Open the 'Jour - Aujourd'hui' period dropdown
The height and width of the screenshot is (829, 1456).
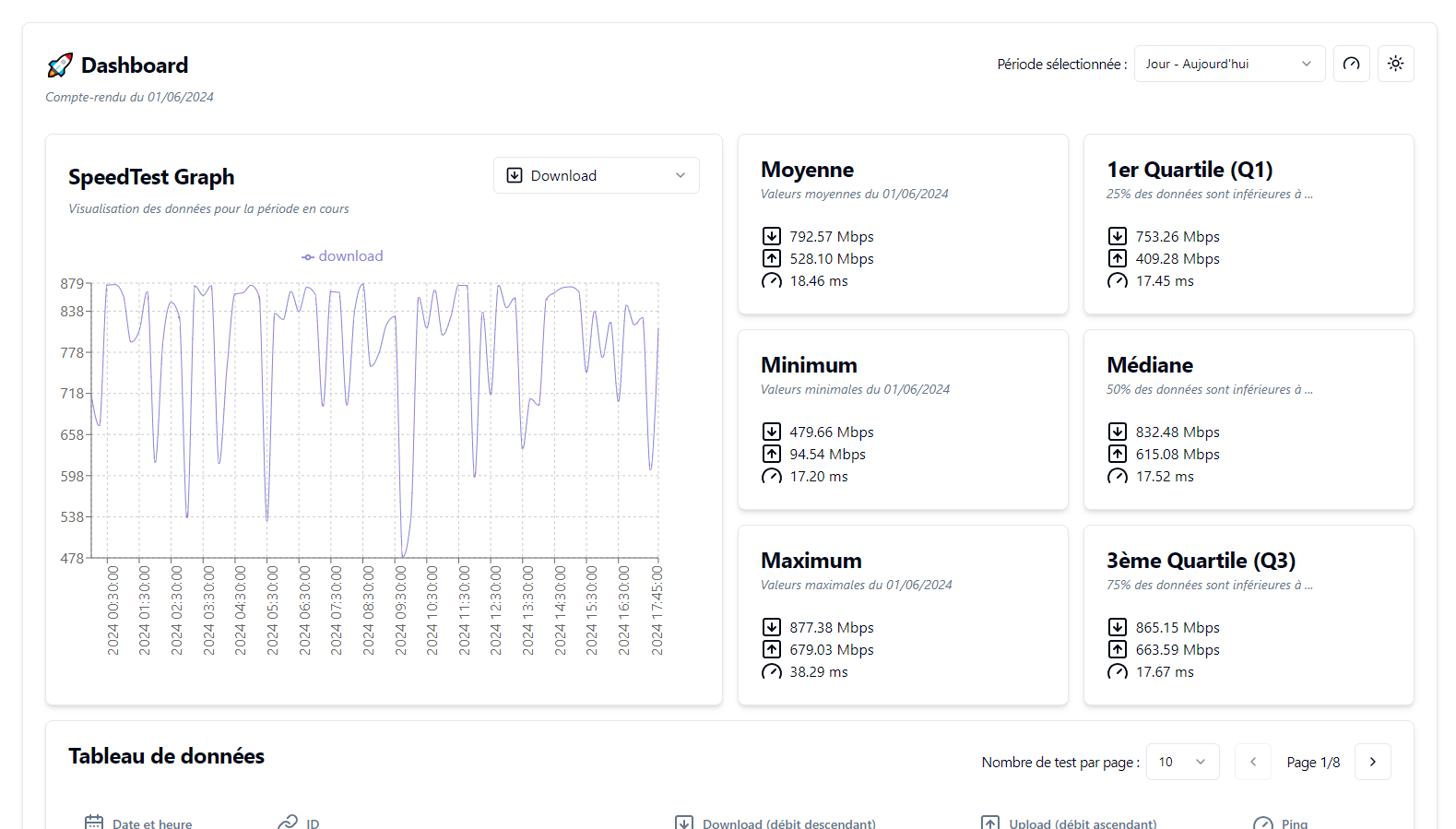[1229, 64]
